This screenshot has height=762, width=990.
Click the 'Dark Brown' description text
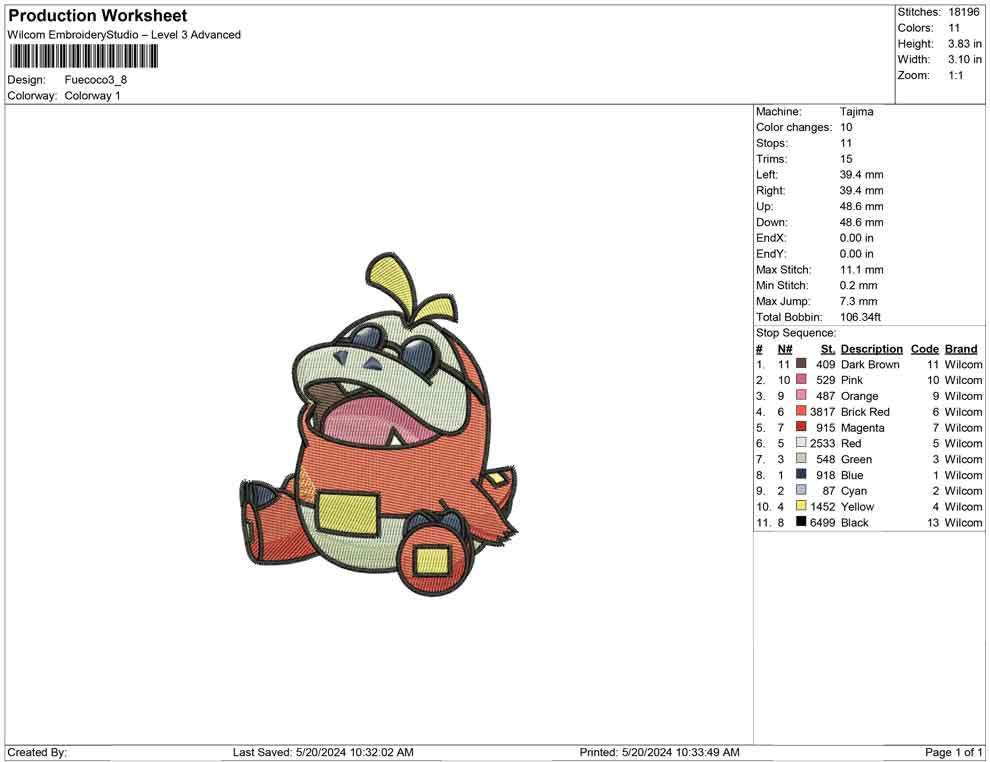[870, 364]
